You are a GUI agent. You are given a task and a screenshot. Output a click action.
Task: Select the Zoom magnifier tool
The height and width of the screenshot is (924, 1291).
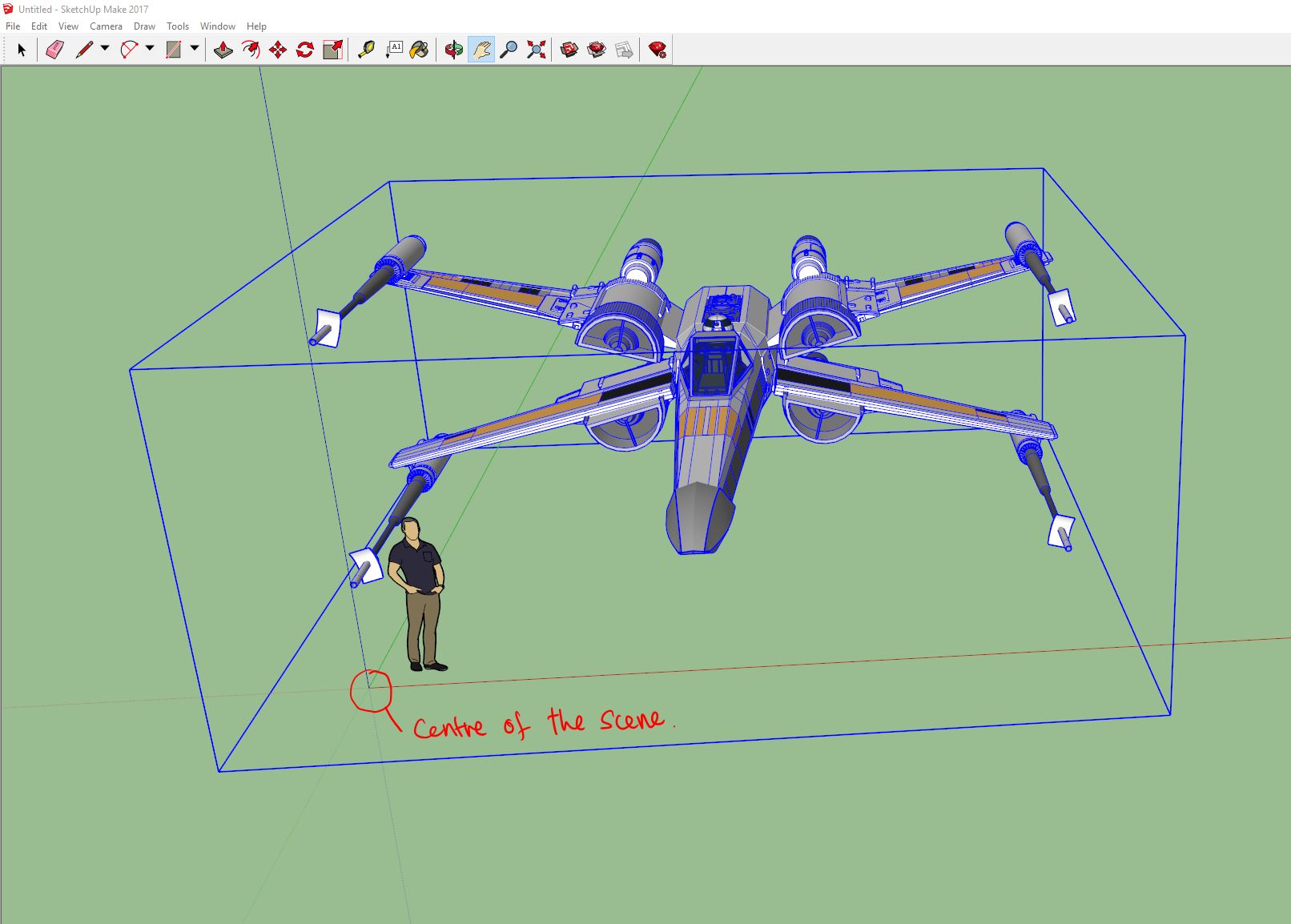509,50
